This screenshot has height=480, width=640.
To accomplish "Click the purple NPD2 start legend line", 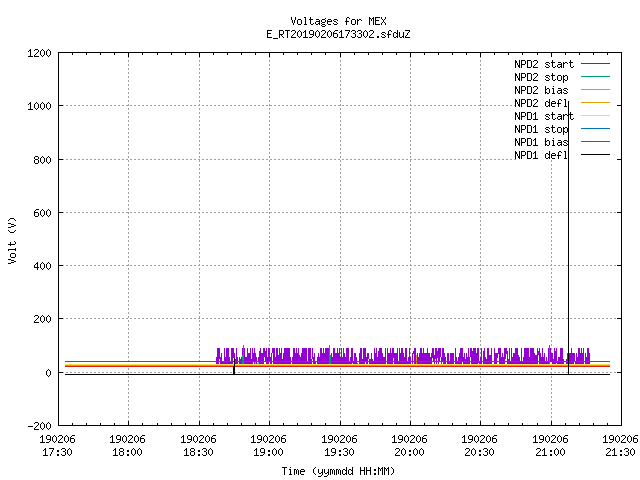I will pos(596,64).
